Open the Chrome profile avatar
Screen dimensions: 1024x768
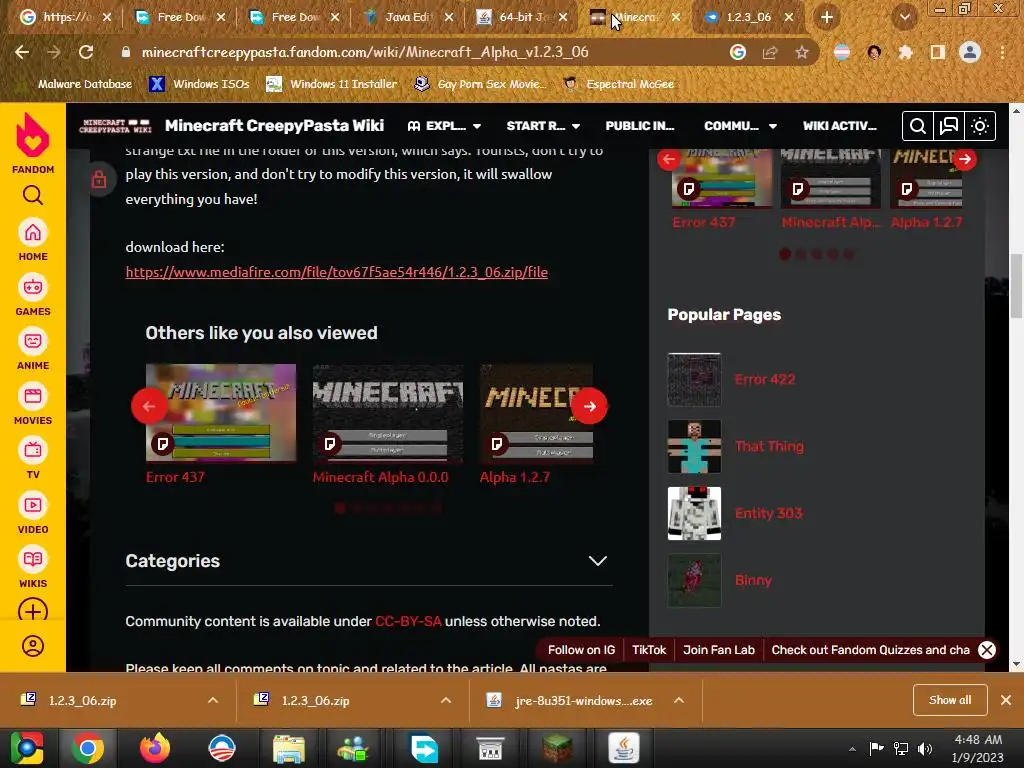(x=970, y=52)
